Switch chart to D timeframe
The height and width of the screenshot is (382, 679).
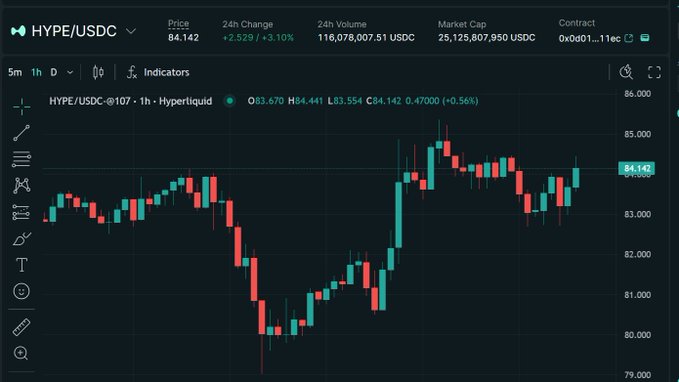[x=54, y=72]
